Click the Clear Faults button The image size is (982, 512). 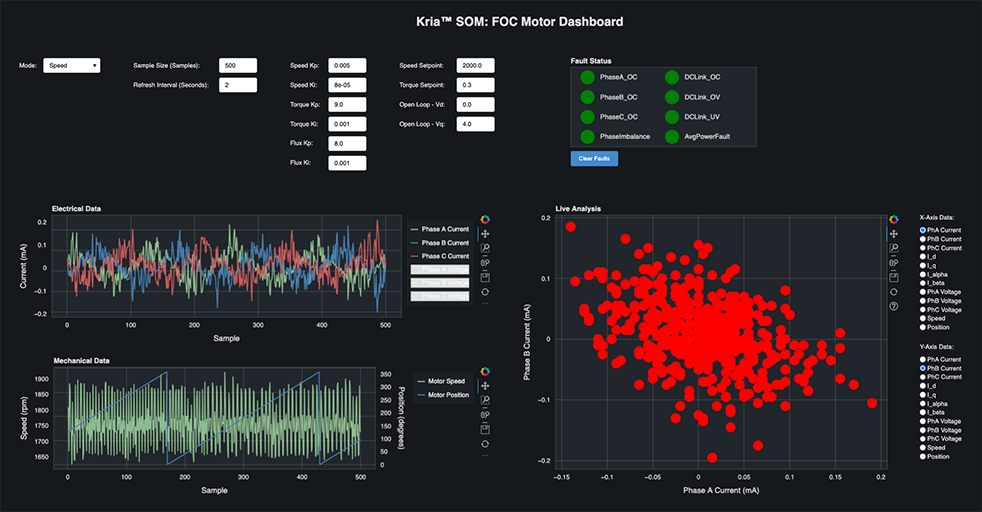[x=594, y=159]
